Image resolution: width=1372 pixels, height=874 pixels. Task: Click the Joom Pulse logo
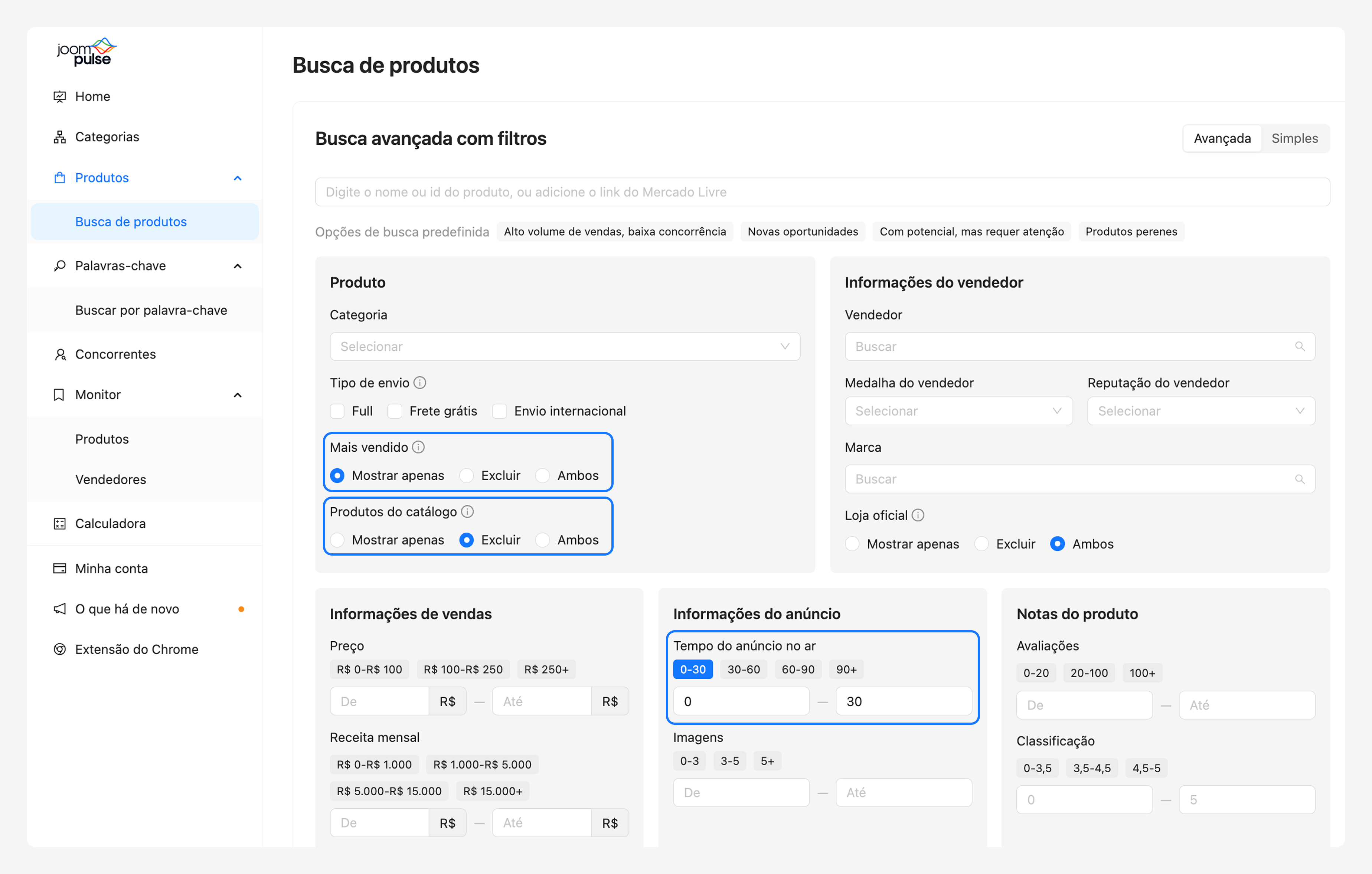click(86, 52)
